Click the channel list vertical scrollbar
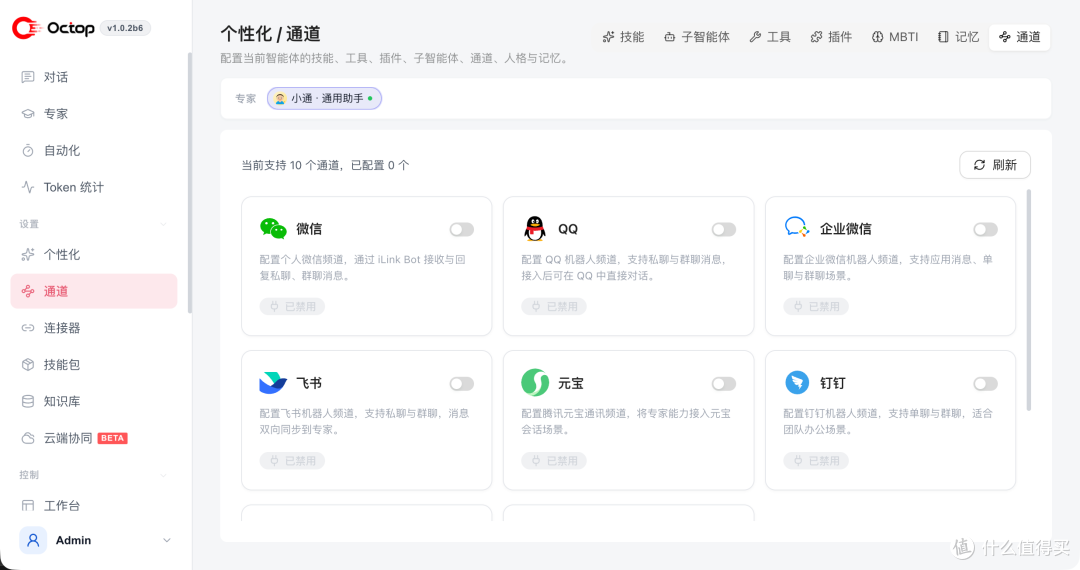The image size is (1080, 570). 1029,300
